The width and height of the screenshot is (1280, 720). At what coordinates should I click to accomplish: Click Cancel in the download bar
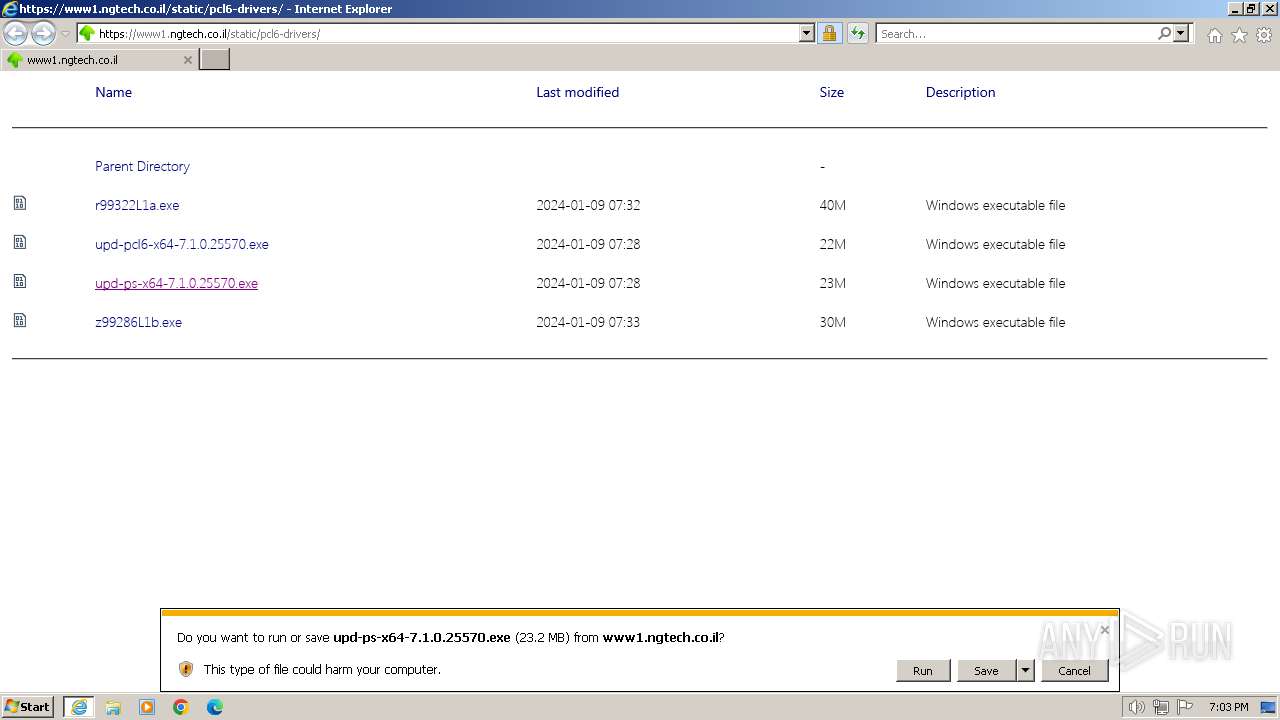pos(1075,671)
